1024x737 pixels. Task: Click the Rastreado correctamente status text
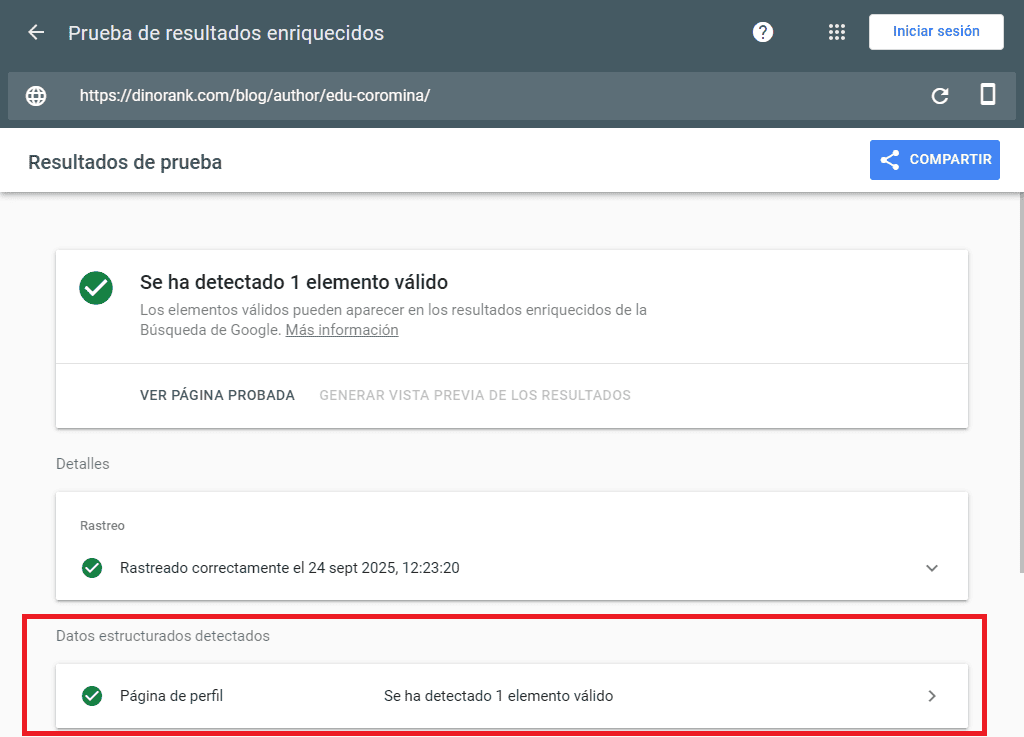[x=289, y=568]
